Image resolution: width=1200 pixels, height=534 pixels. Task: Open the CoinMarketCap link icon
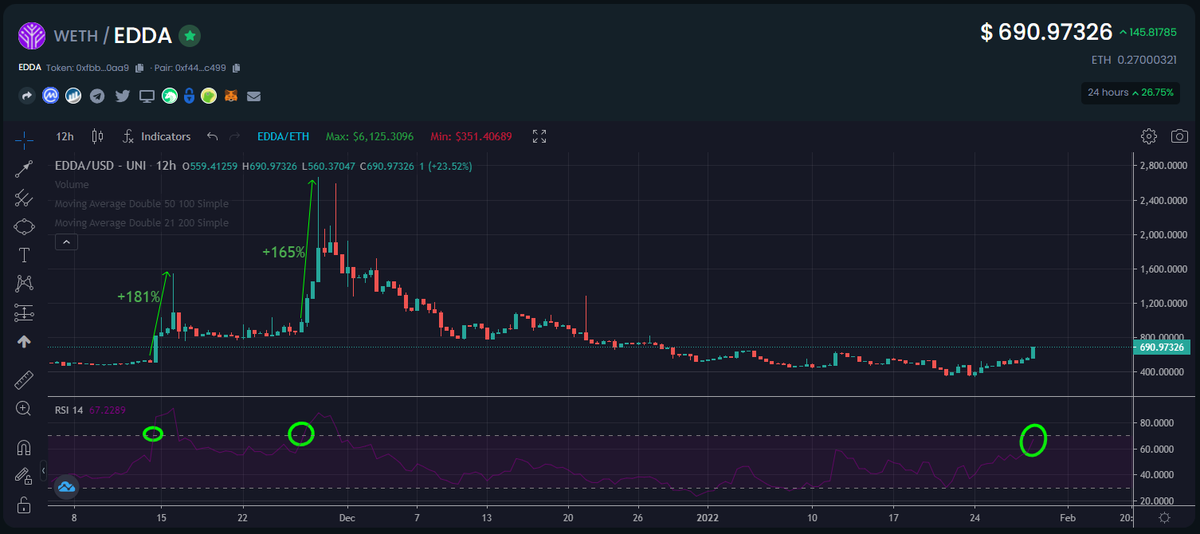click(50, 96)
